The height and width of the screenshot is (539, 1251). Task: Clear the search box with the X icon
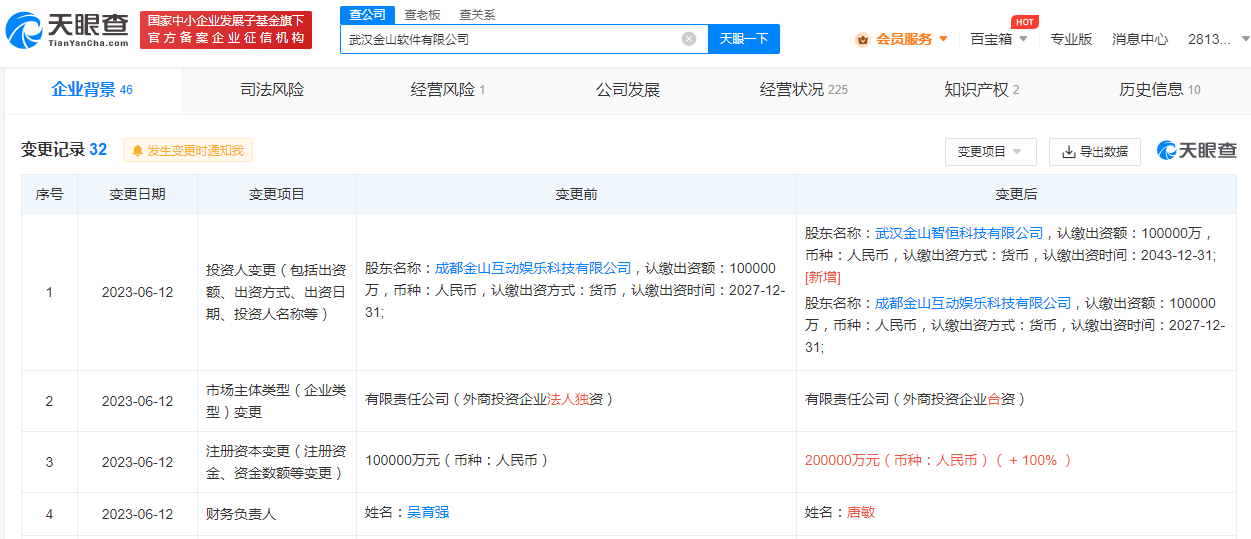[x=689, y=39]
